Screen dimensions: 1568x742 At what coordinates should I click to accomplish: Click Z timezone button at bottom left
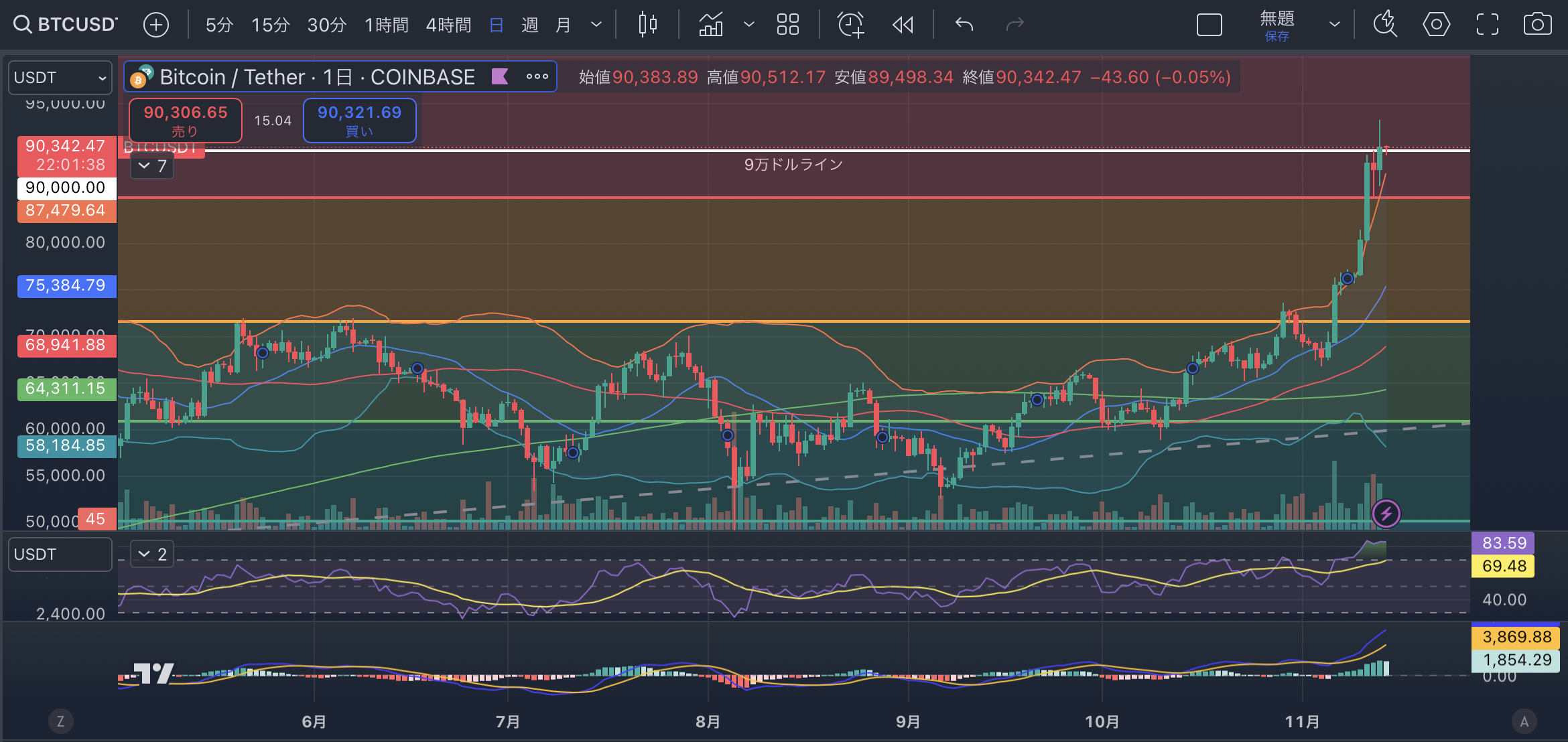click(x=60, y=721)
